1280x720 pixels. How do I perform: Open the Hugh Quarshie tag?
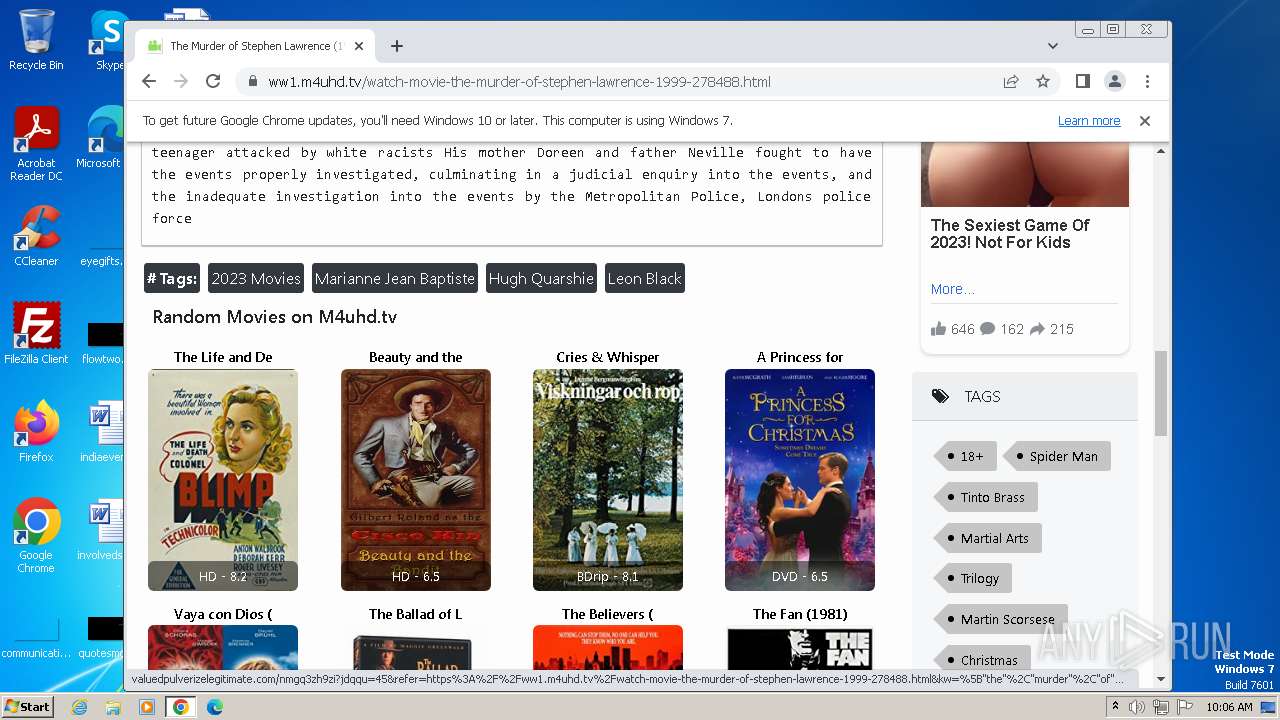pos(541,279)
